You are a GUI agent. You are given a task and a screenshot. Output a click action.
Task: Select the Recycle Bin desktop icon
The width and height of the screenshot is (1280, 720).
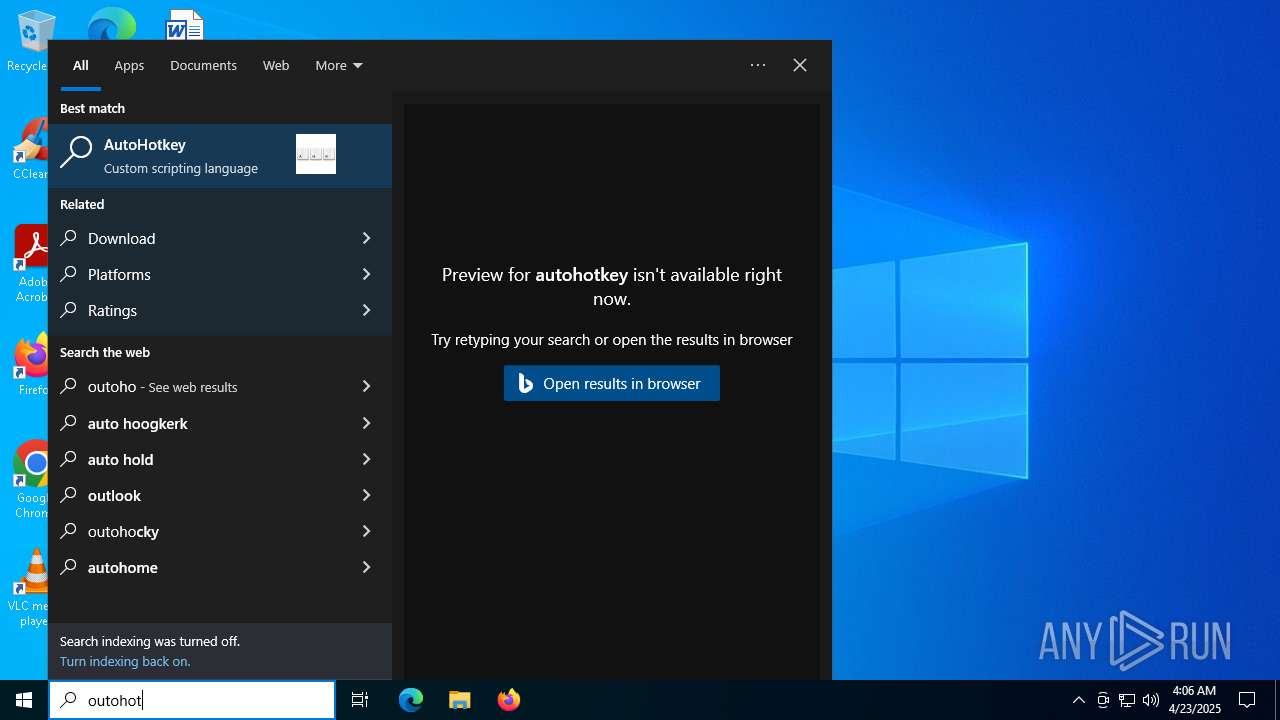tap(27, 42)
